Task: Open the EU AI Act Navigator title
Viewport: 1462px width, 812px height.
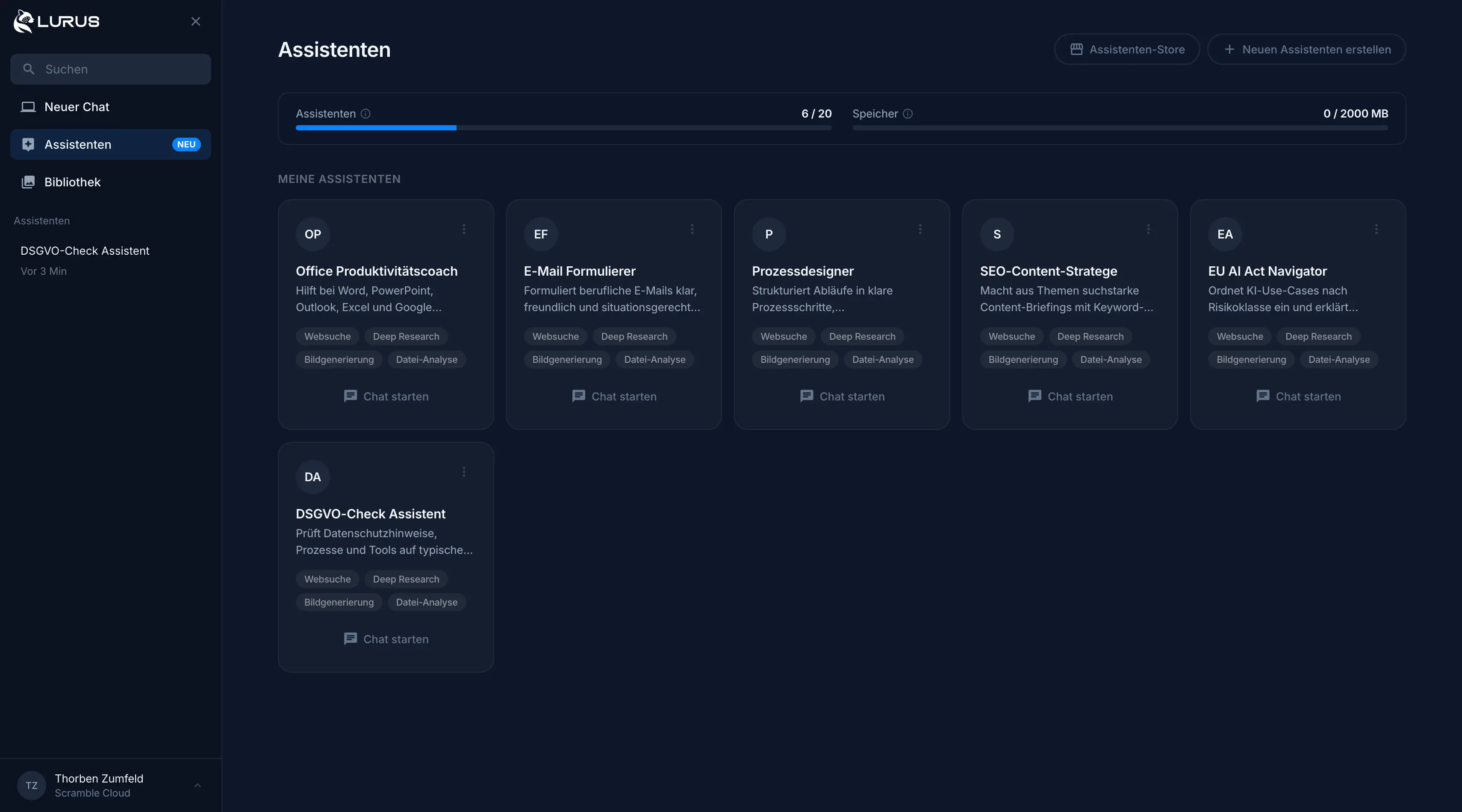Action: coord(1267,271)
